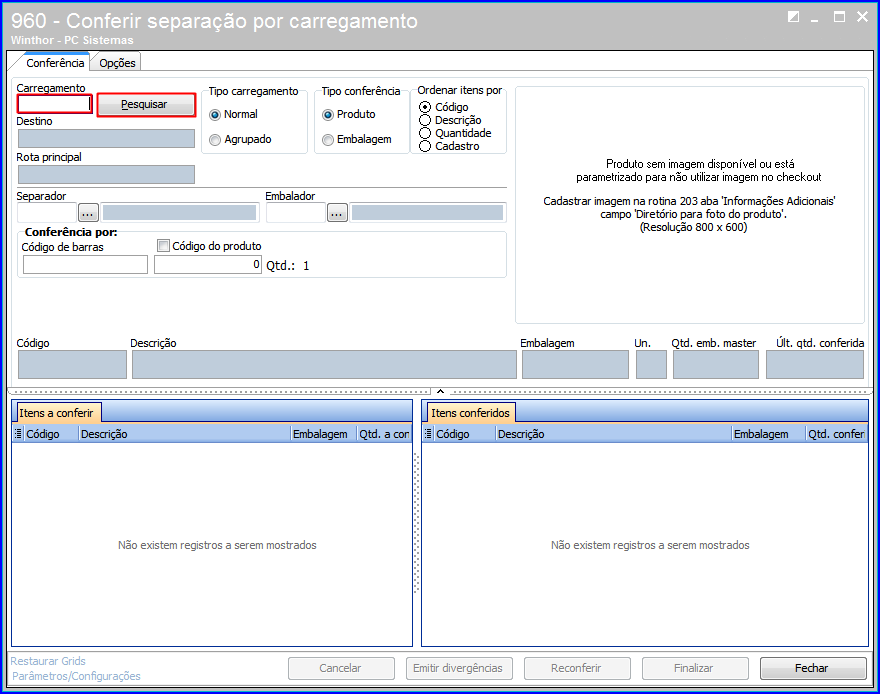Sort Itens a conferir by Embalagem column
Screen dimensions: 880x694
324,434
